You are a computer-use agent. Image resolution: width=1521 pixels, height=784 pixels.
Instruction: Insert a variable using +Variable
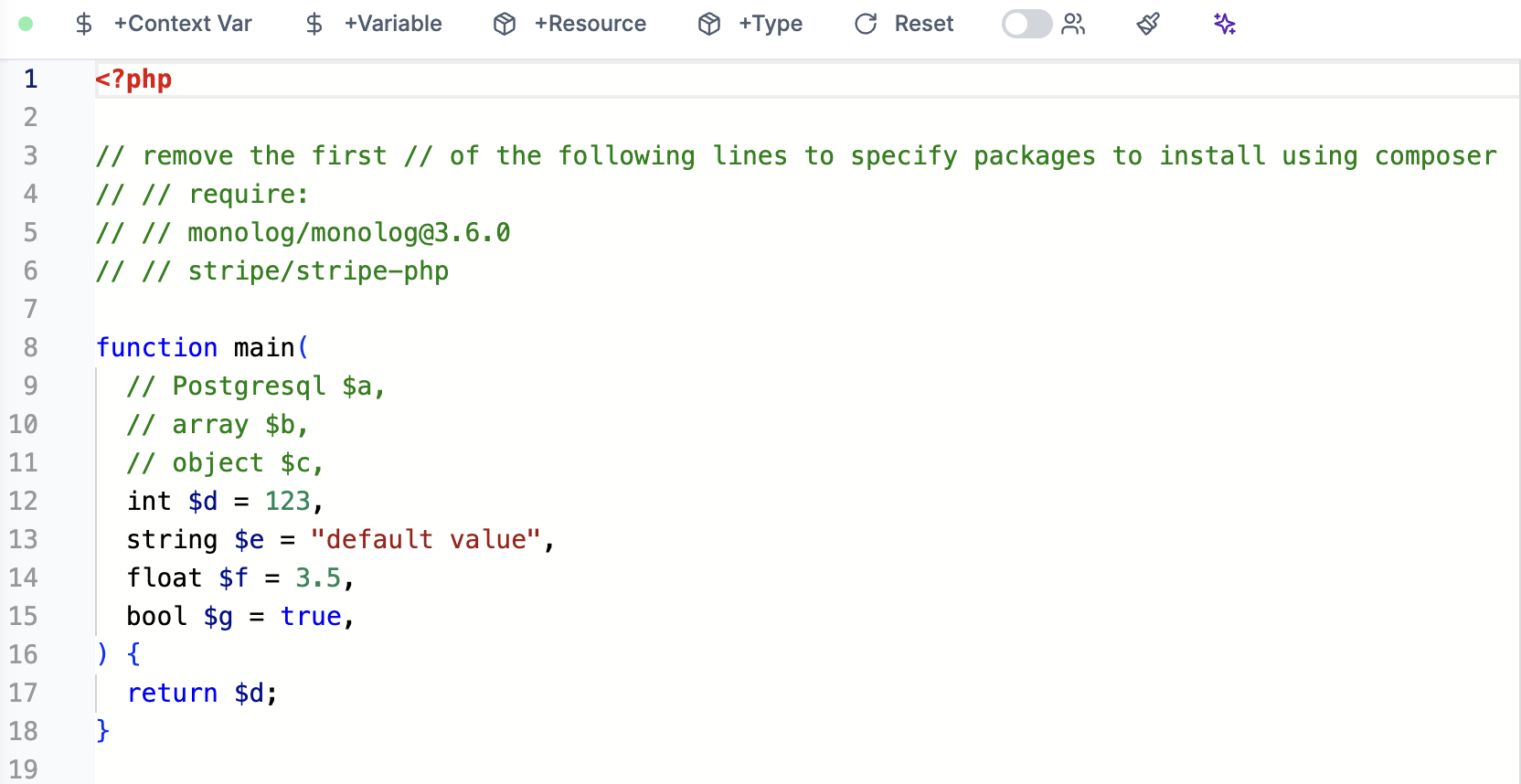tap(393, 25)
